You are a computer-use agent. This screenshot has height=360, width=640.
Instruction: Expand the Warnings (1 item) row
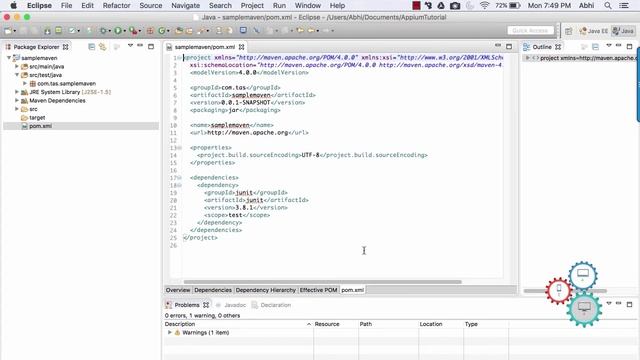169,333
